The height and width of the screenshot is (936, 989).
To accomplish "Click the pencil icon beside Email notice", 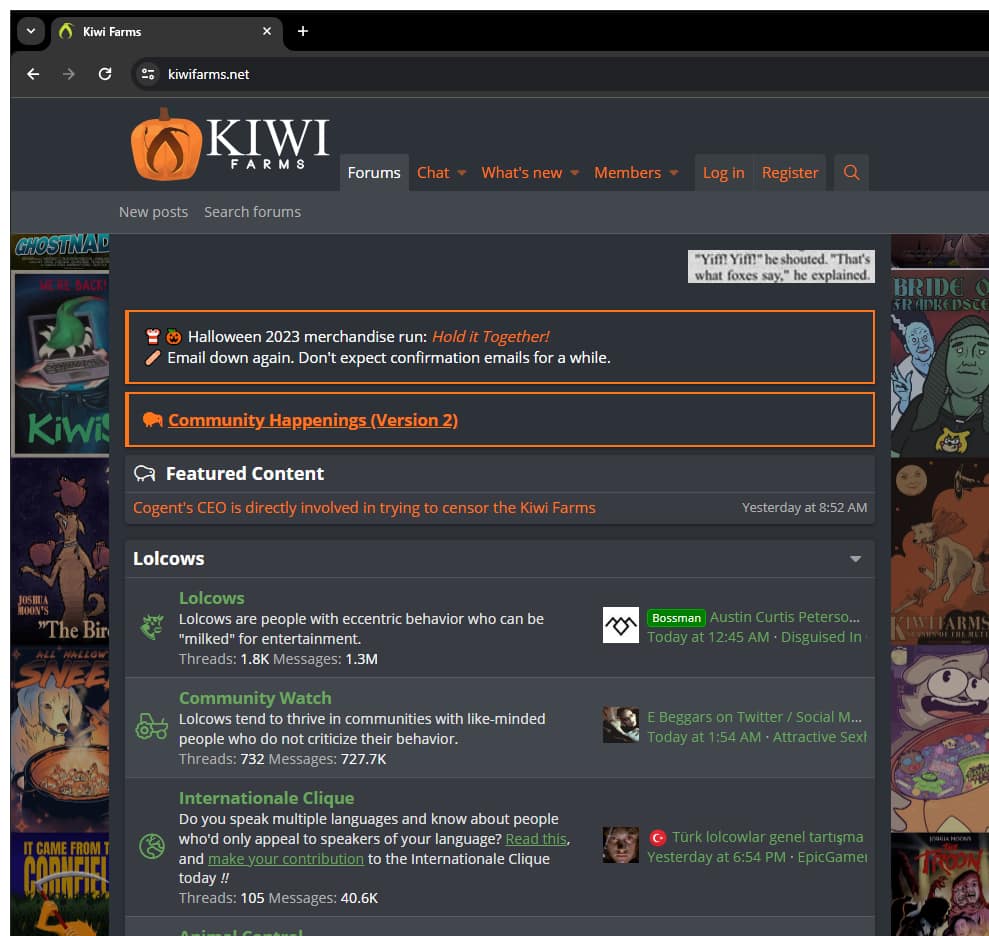I will [153, 358].
